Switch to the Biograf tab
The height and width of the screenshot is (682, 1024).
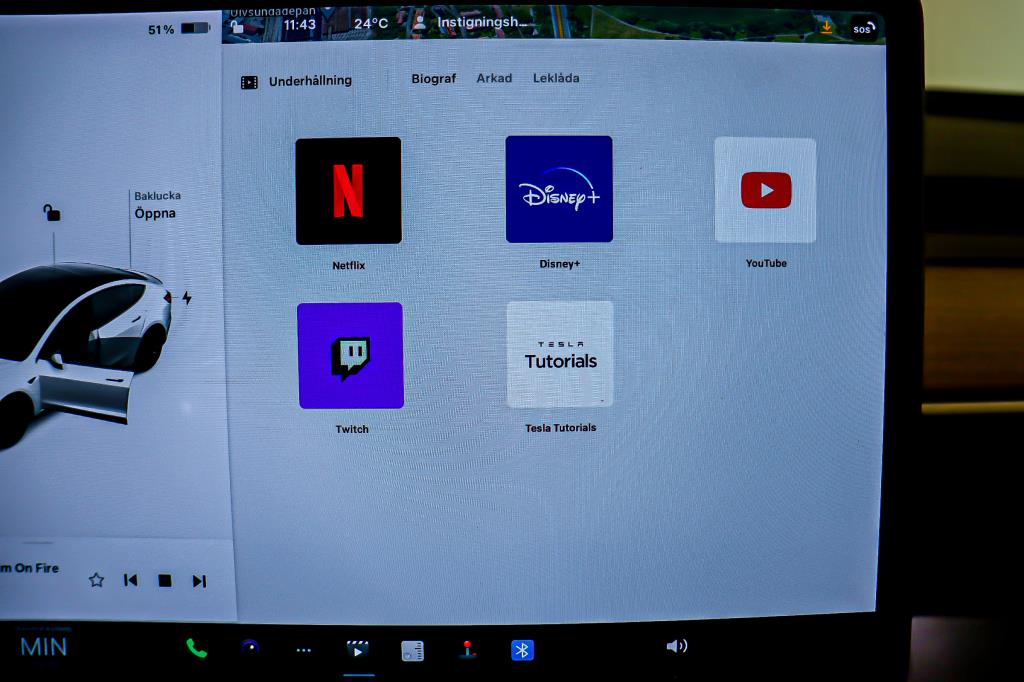click(x=434, y=79)
